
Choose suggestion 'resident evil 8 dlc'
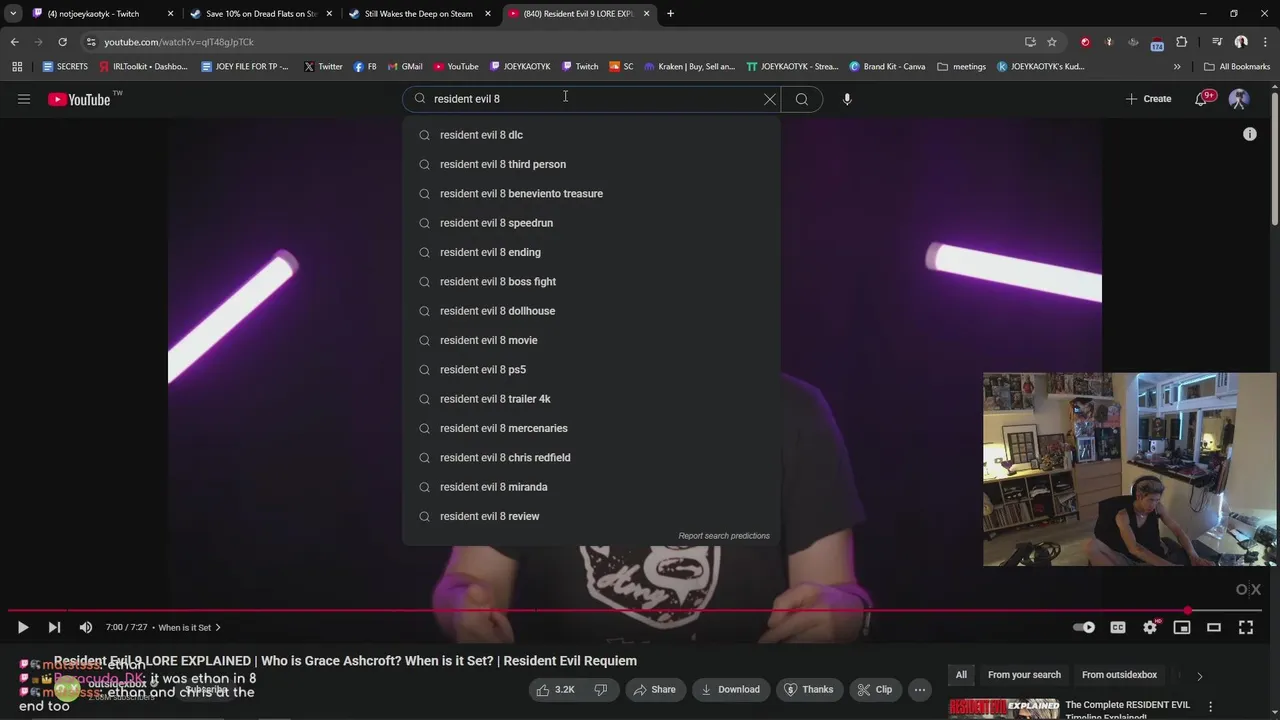coord(591,135)
